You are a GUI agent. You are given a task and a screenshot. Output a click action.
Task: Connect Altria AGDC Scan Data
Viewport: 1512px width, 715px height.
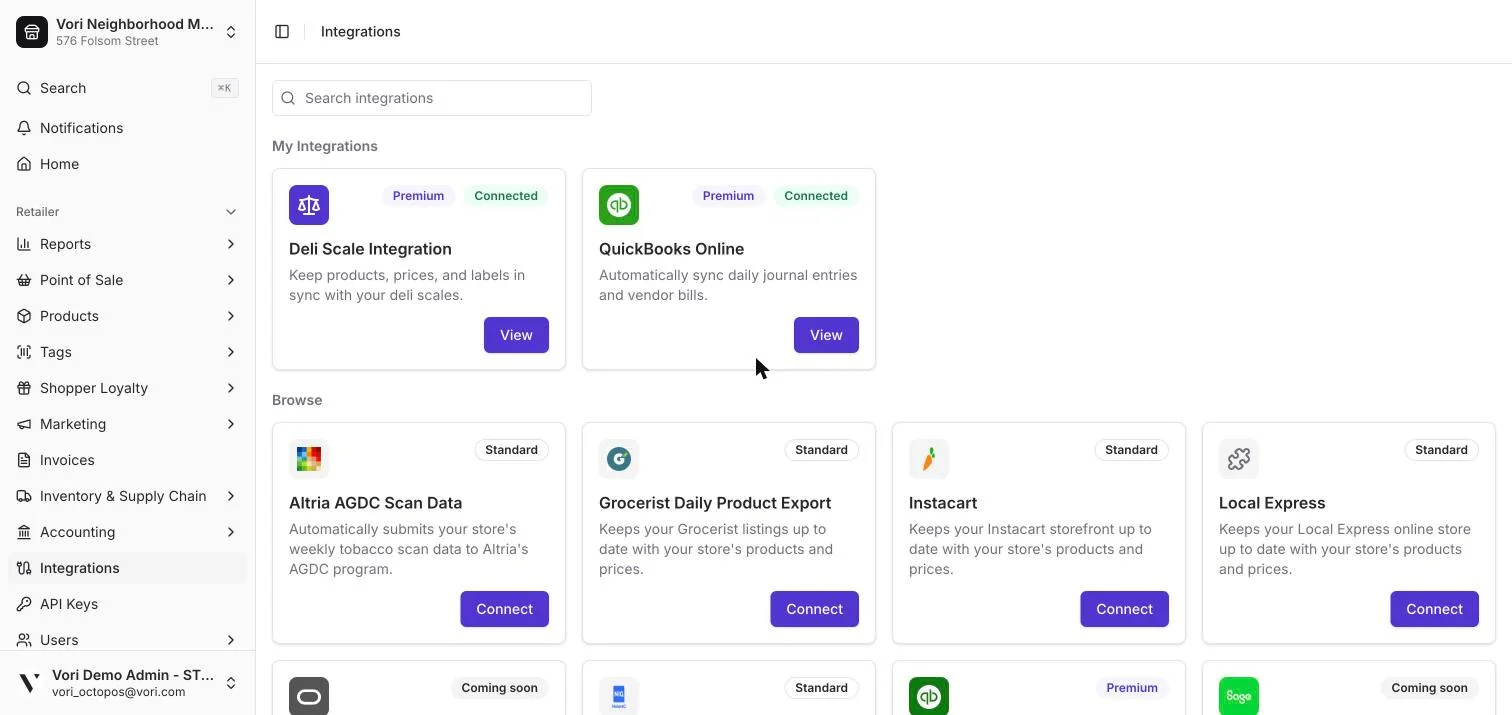[x=504, y=609]
